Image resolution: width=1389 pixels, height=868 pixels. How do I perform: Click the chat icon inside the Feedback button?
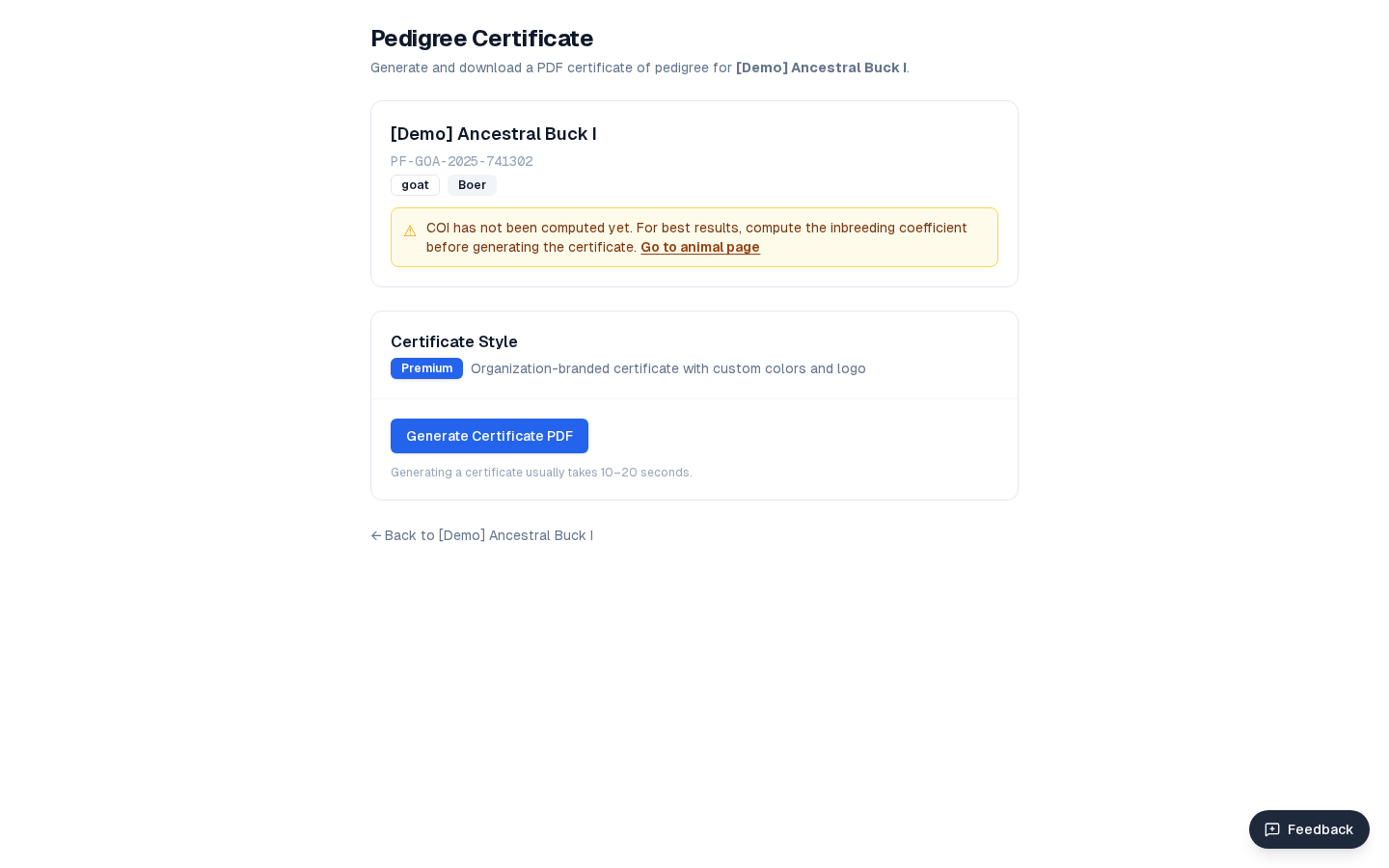click(1272, 829)
